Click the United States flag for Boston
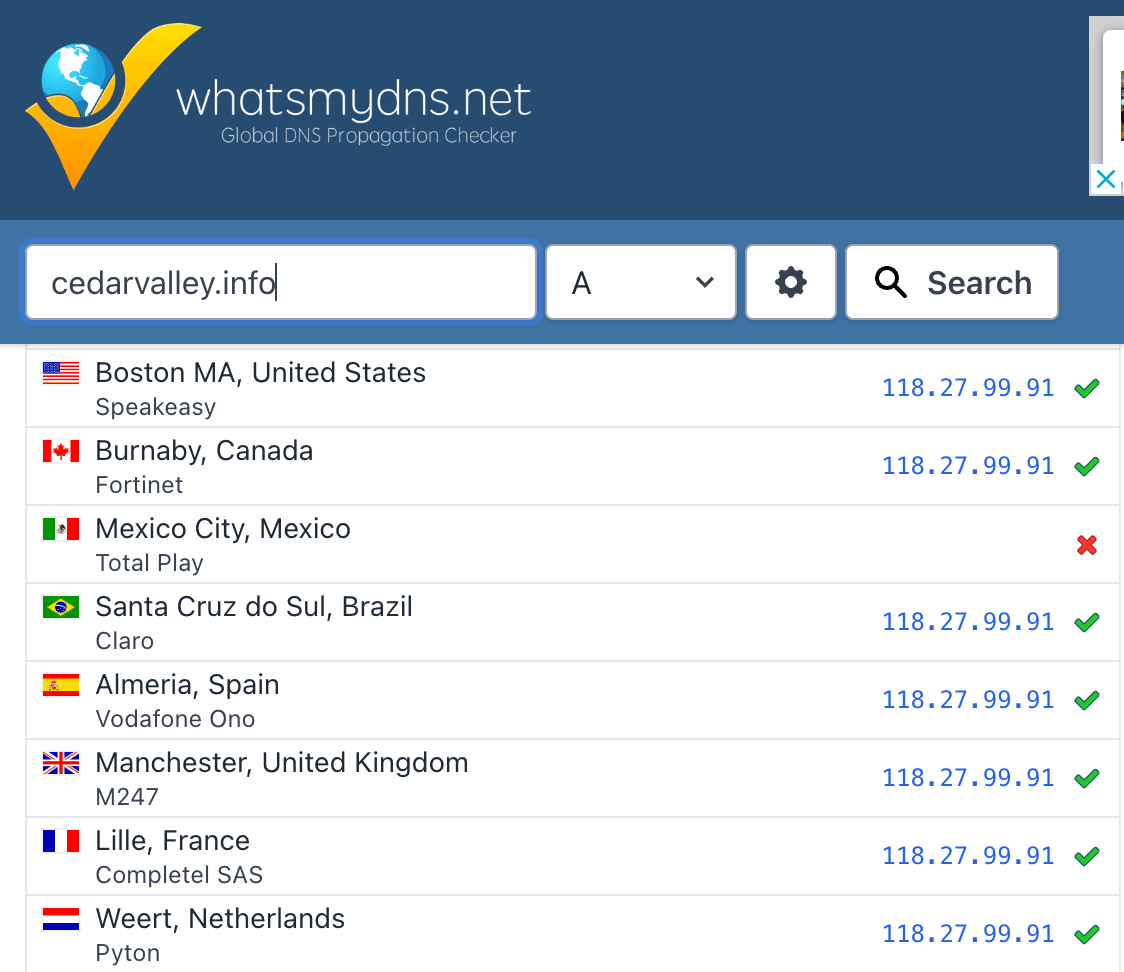The image size is (1124, 972). tap(59, 372)
